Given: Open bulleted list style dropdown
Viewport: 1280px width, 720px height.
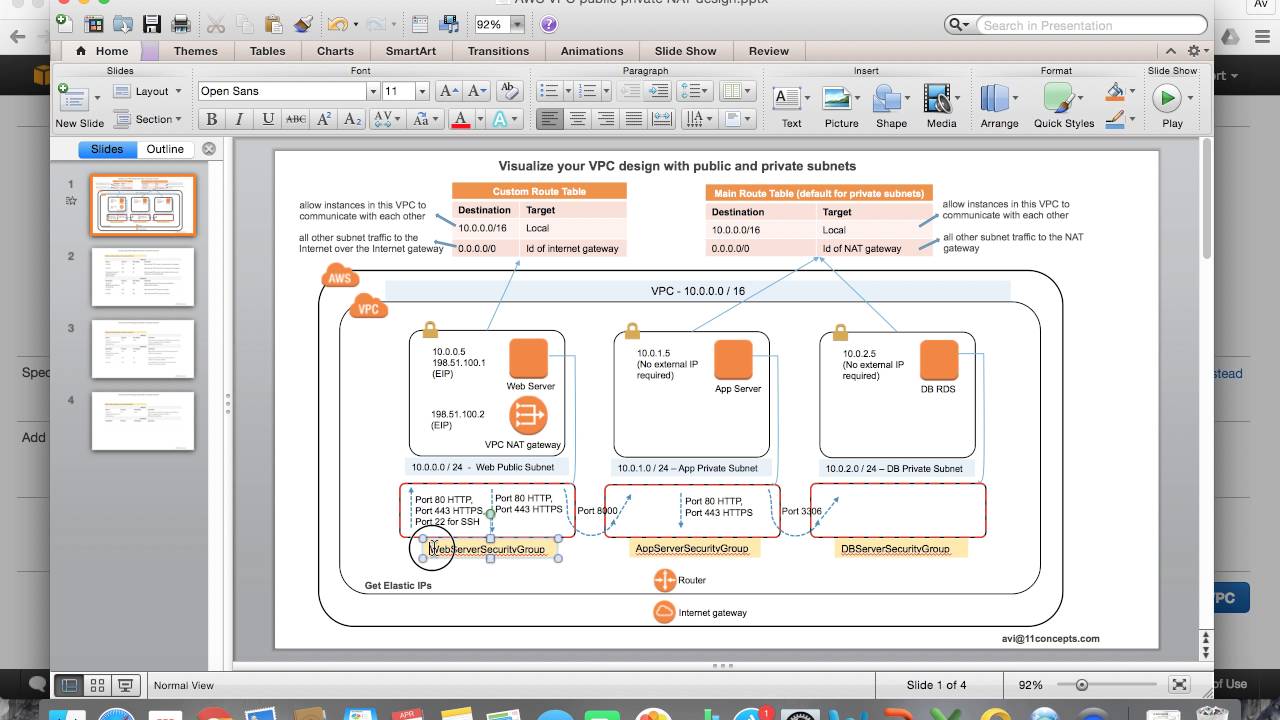Looking at the screenshot, I should pyautogui.click(x=568, y=91).
